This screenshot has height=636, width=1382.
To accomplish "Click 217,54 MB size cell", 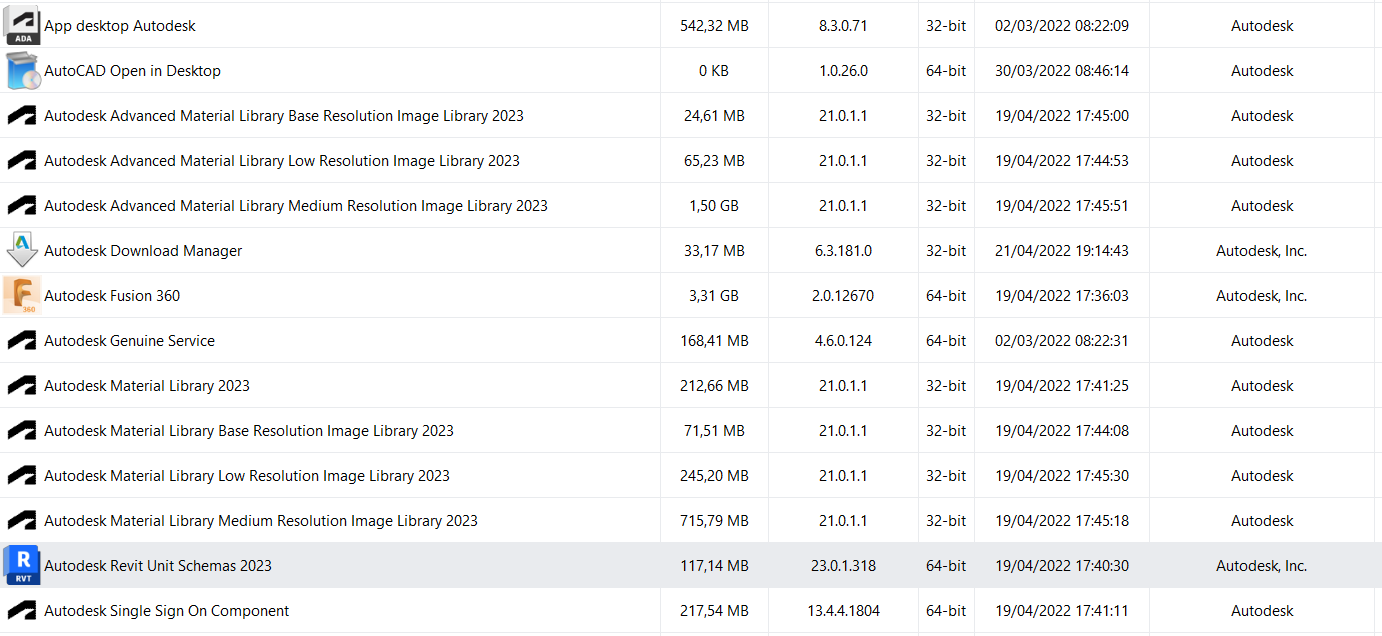I will click(714, 611).
